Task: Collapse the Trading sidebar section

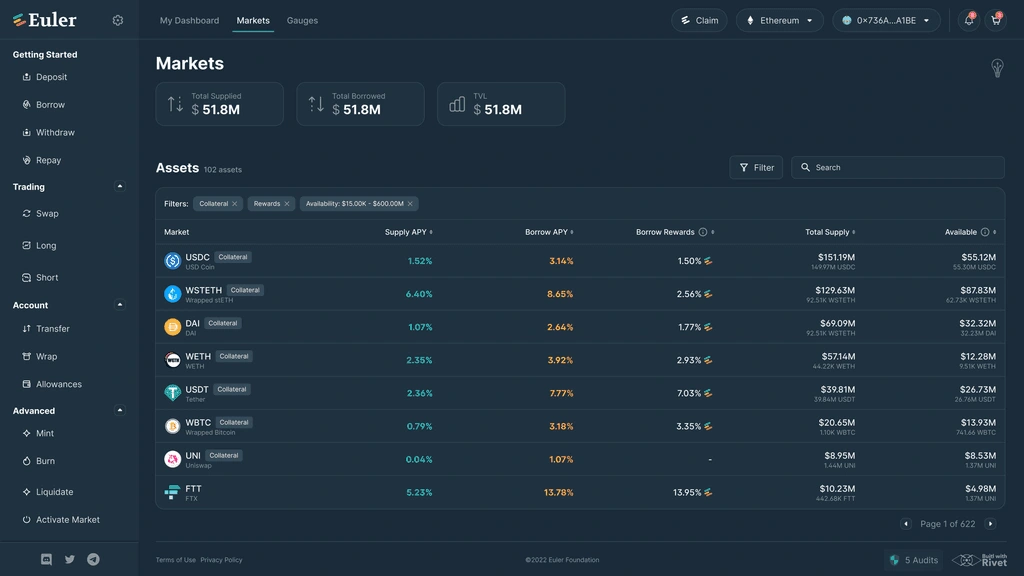Action: click(x=120, y=187)
